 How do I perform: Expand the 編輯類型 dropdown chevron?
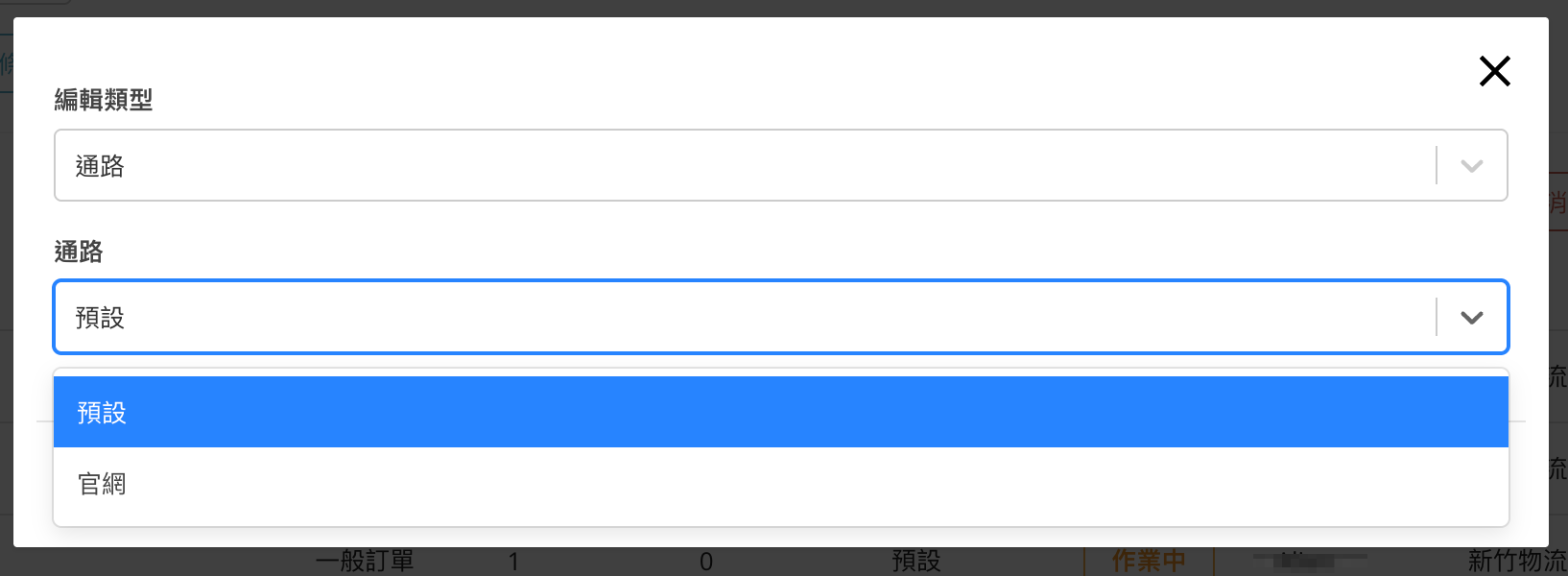coord(1471,166)
